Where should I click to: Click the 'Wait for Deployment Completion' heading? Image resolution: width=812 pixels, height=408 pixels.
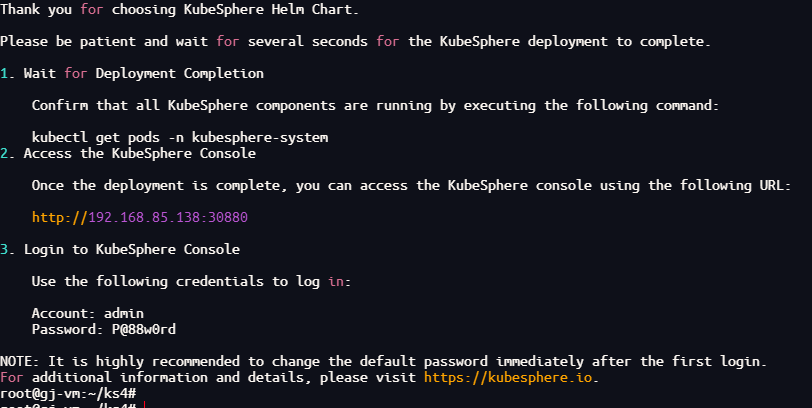point(143,74)
